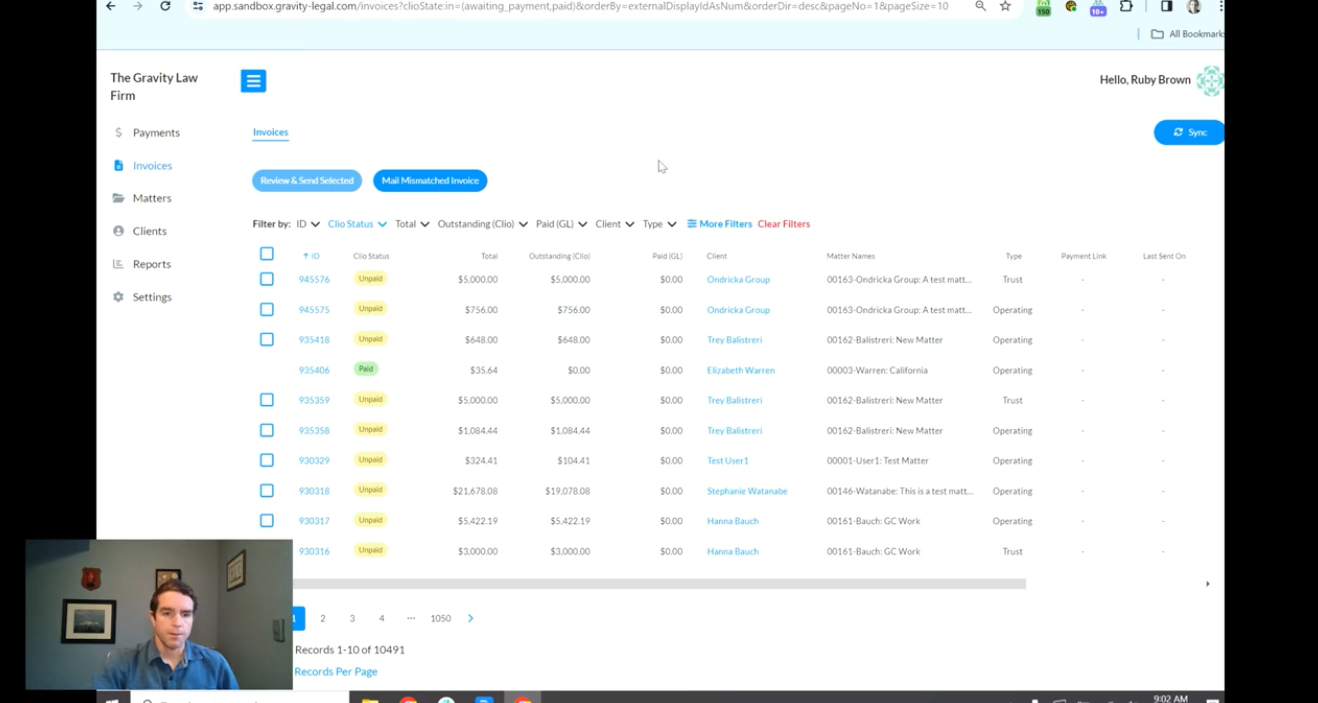Click the Settings gear icon in sidebar
The height and width of the screenshot is (703, 1318).
(x=118, y=297)
